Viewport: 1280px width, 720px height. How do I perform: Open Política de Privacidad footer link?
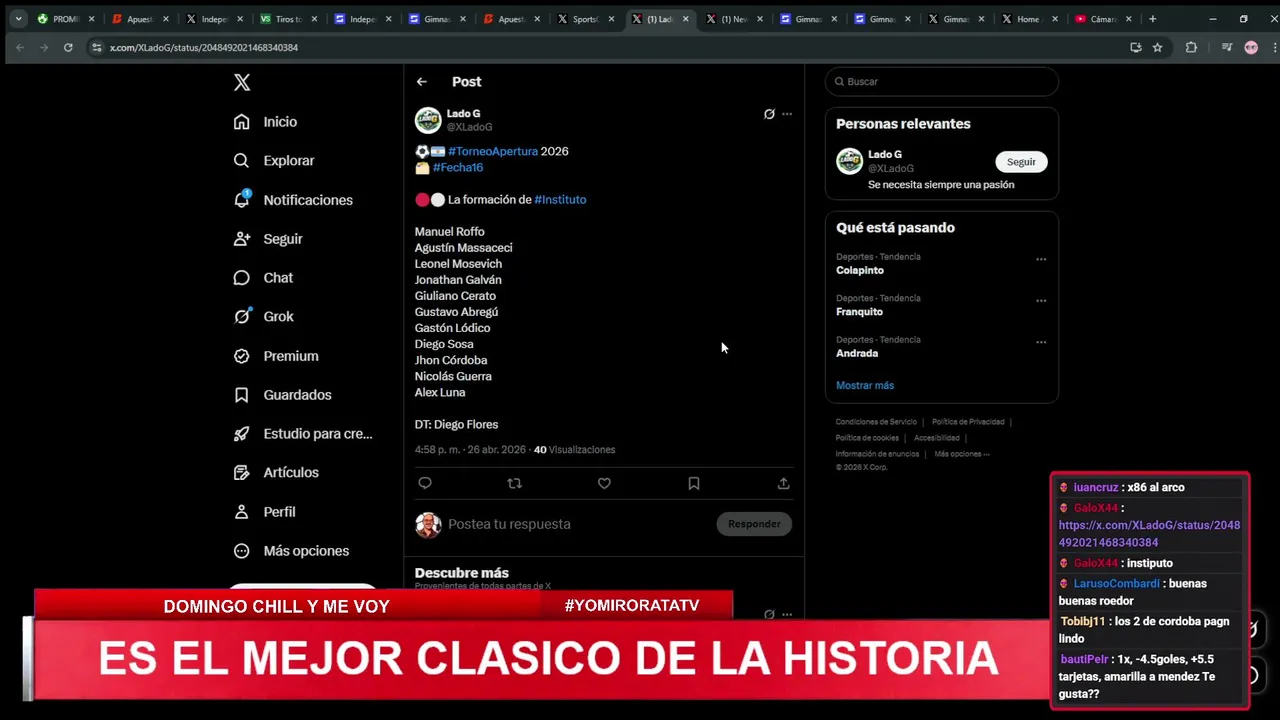pyautogui.click(x=968, y=422)
